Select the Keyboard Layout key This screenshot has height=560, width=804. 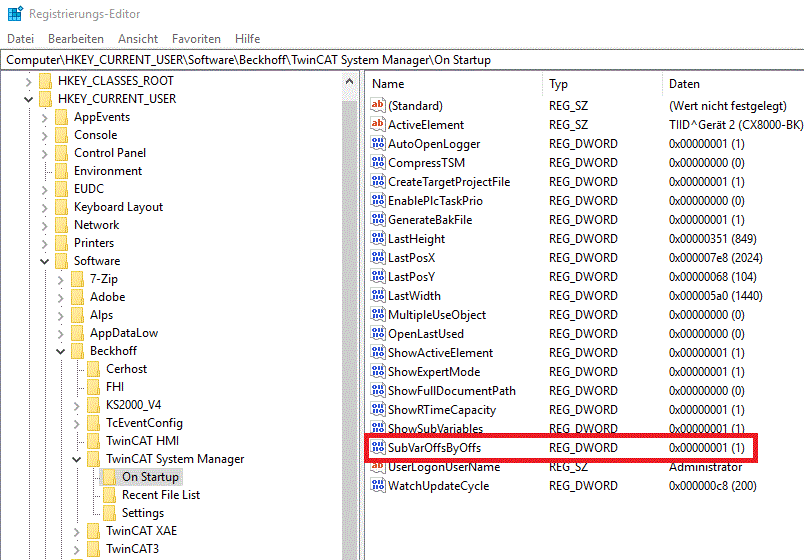pos(118,207)
